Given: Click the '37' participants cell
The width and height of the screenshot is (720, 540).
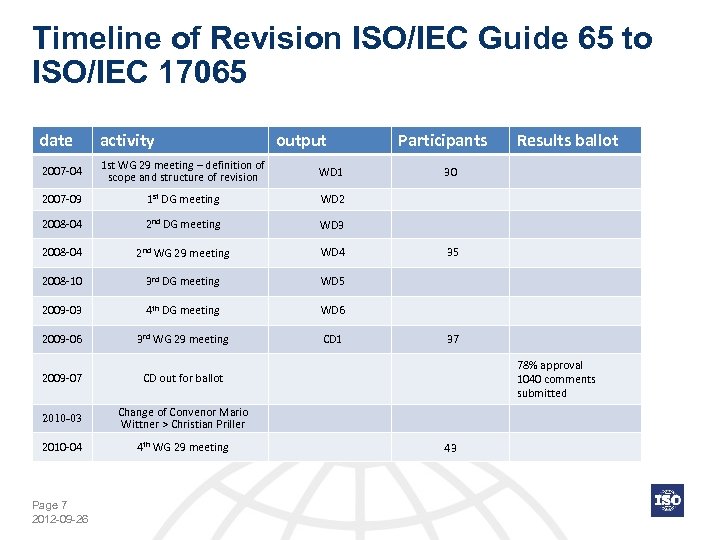Looking at the screenshot, I should (450, 339).
